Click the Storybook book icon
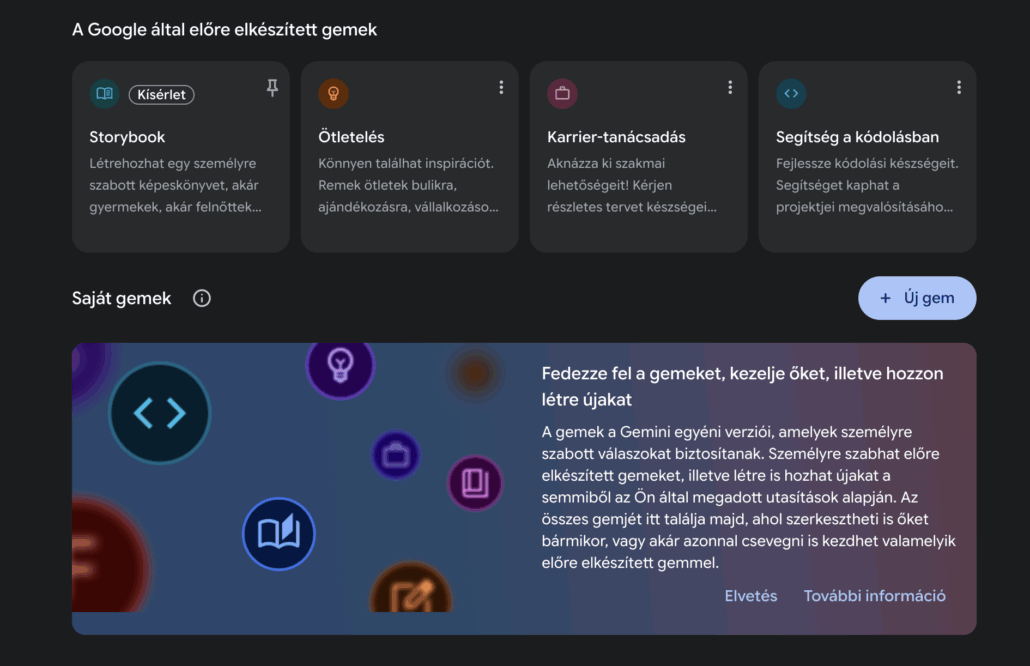The width and height of the screenshot is (1030, 666). click(104, 94)
